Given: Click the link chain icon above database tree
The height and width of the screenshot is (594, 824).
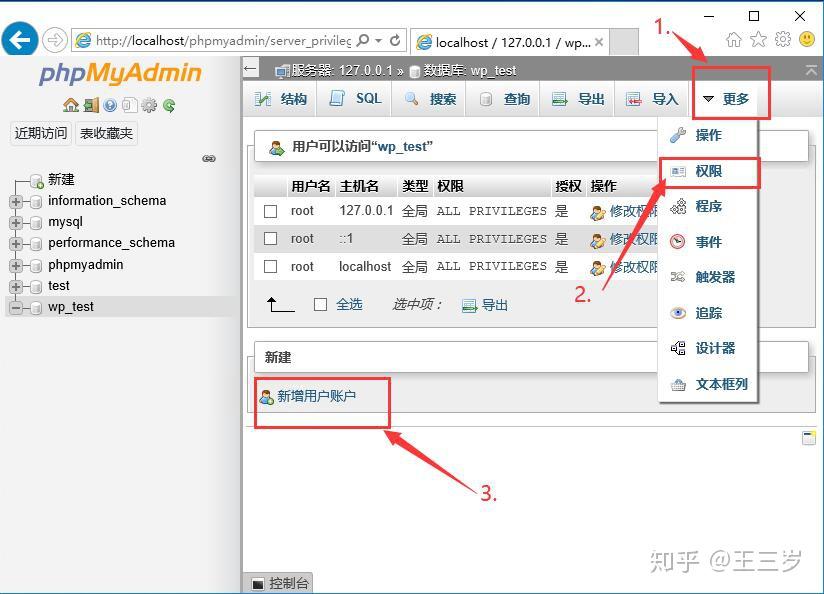Looking at the screenshot, I should (209, 158).
